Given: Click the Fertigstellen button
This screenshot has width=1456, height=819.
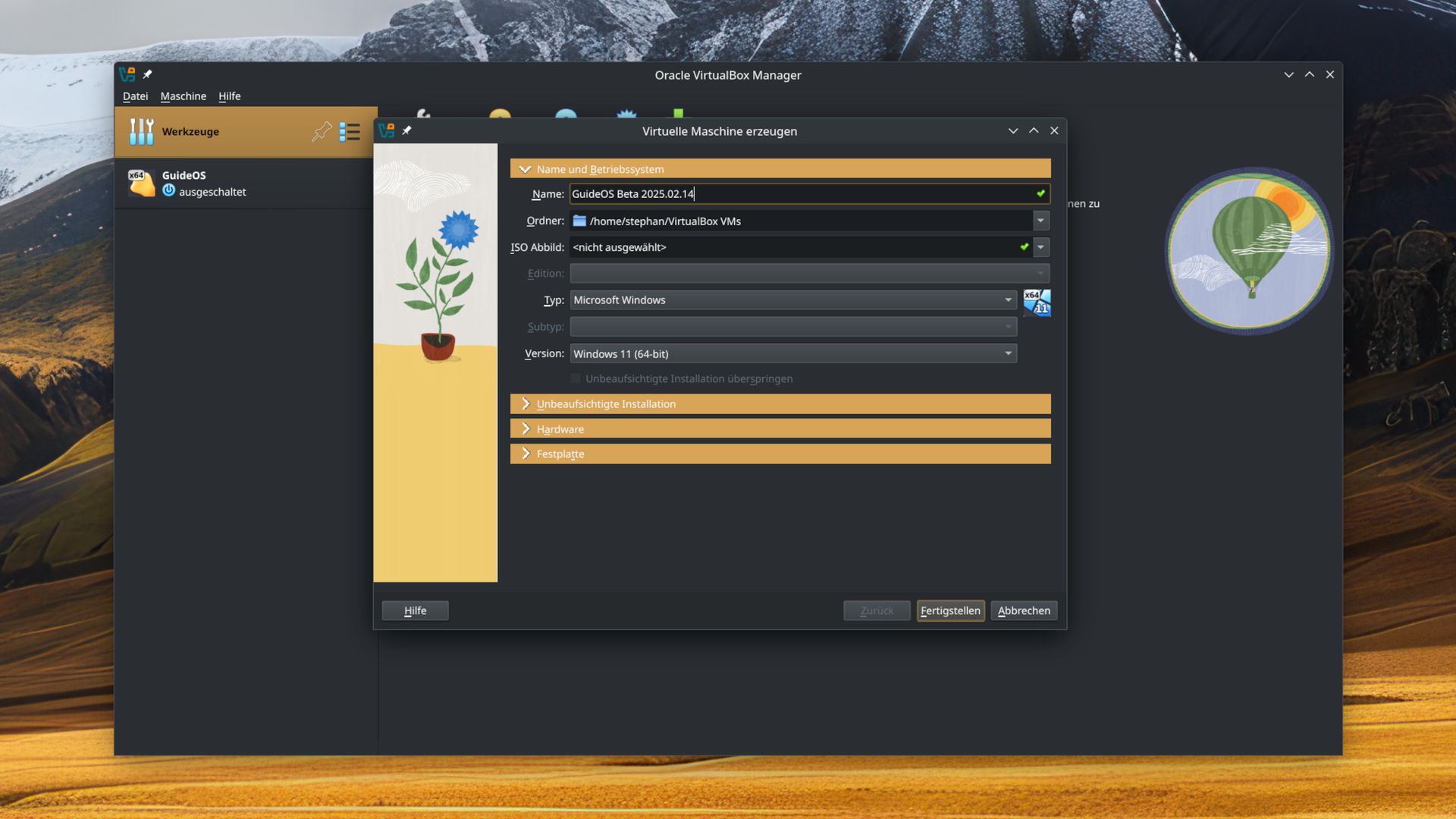Looking at the screenshot, I should click(950, 610).
